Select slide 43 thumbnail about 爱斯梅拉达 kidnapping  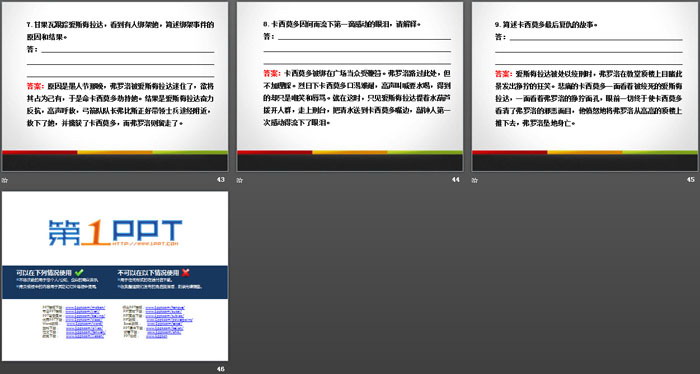115,87
